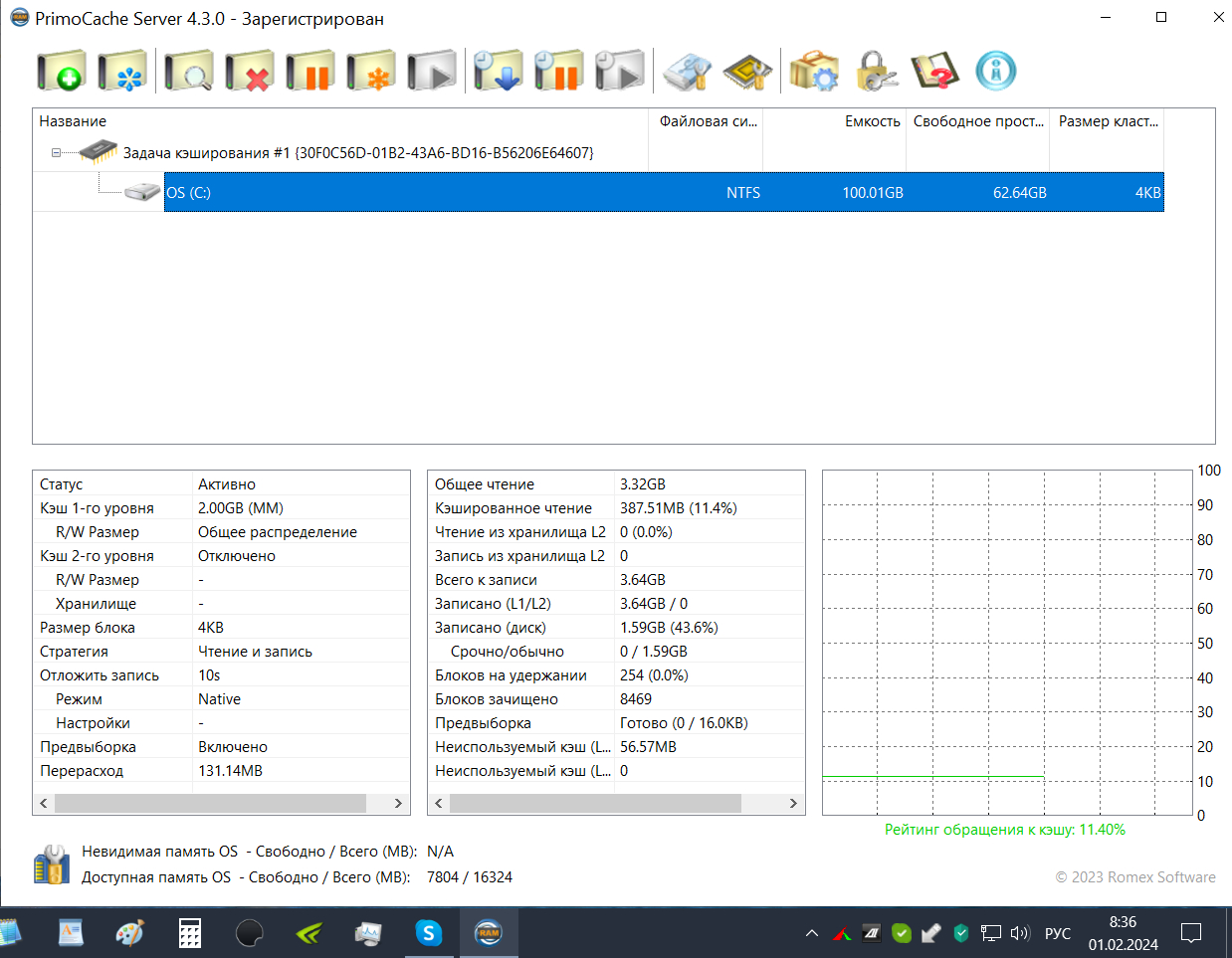
Task: Click right arrow of the statistics panel scrollbar
Action: (x=793, y=803)
